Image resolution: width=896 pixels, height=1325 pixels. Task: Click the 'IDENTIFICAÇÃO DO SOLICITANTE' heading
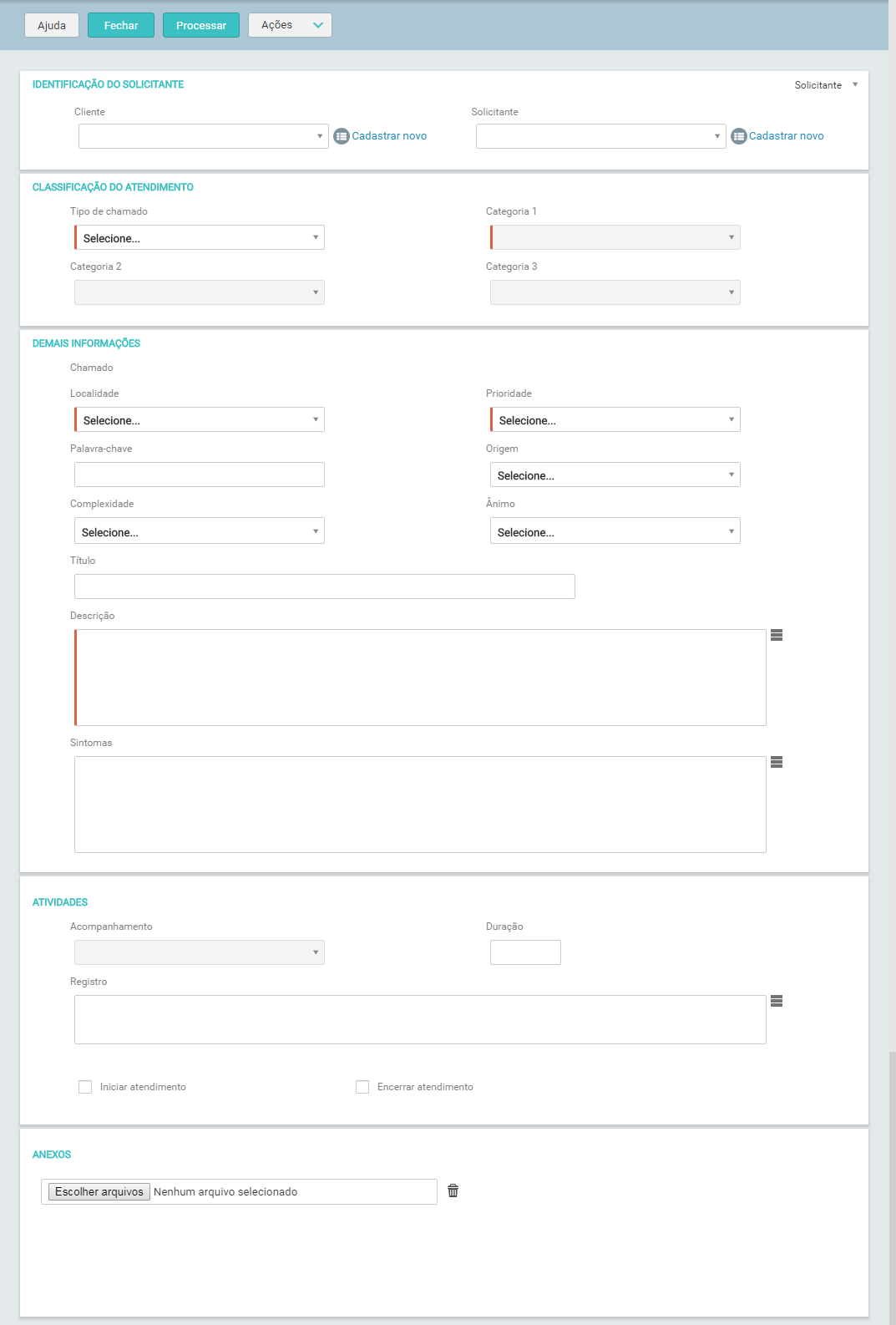[108, 84]
